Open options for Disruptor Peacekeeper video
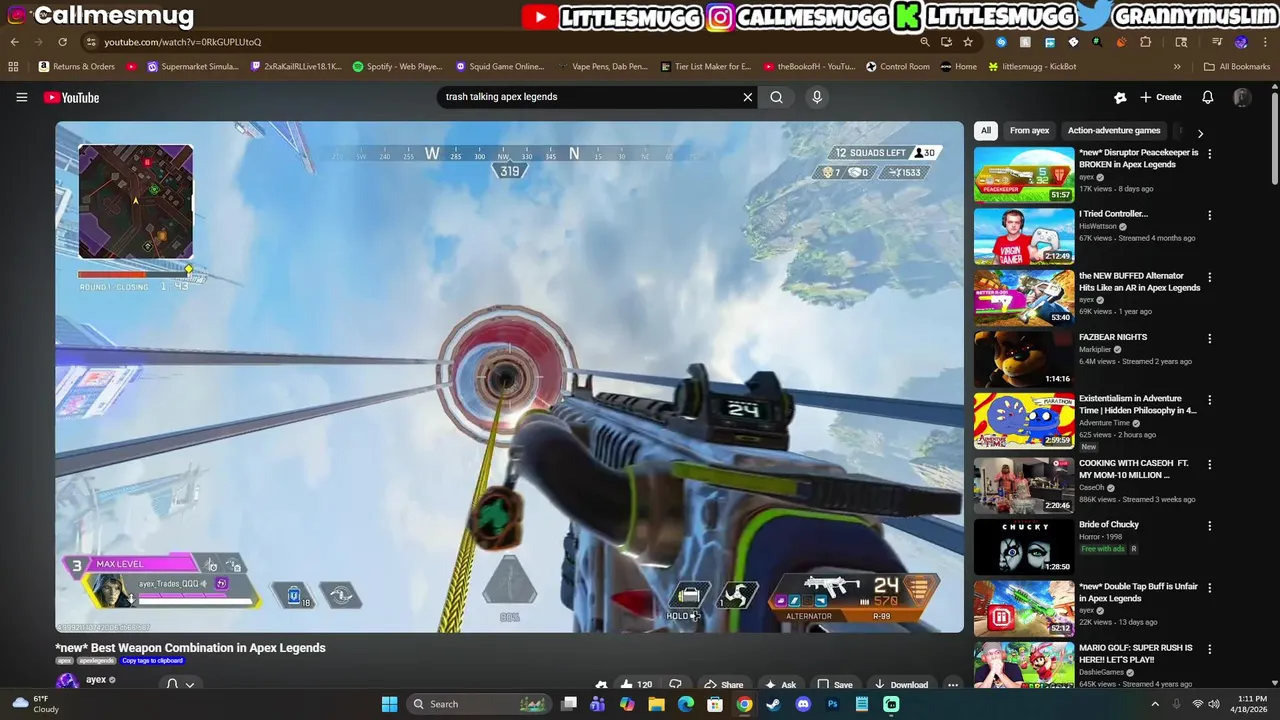This screenshot has height=720, width=1280. 1209,155
